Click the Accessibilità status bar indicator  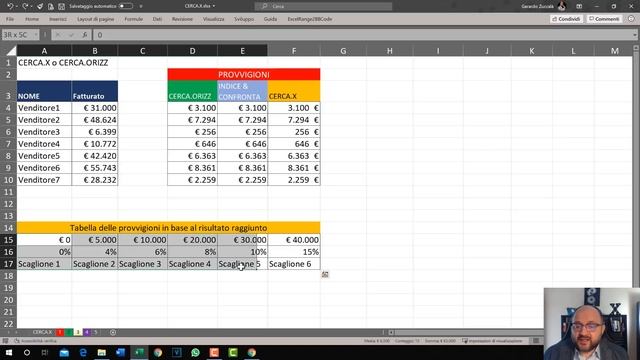[x=36, y=341]
